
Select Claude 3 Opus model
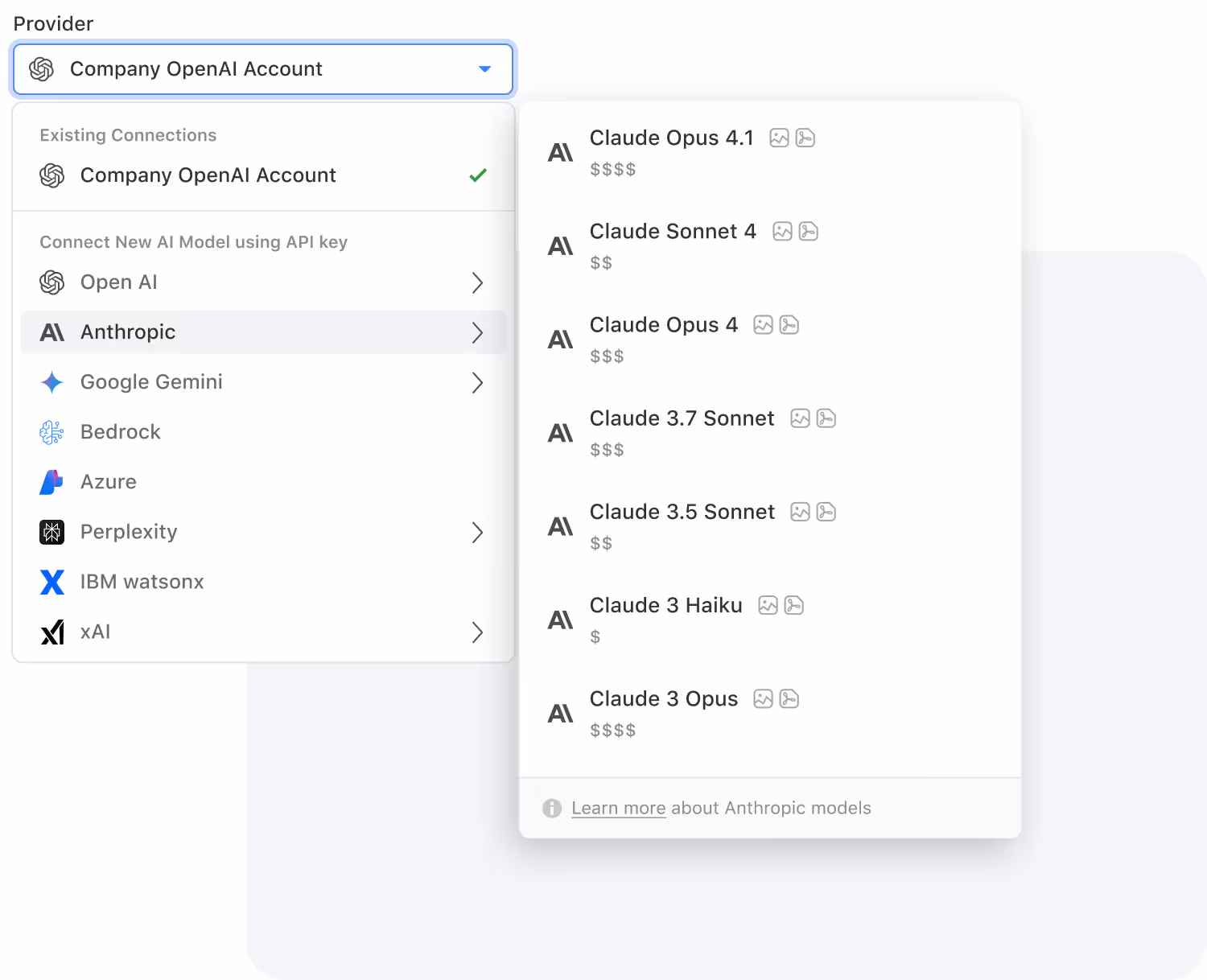[x=770, y=713]
